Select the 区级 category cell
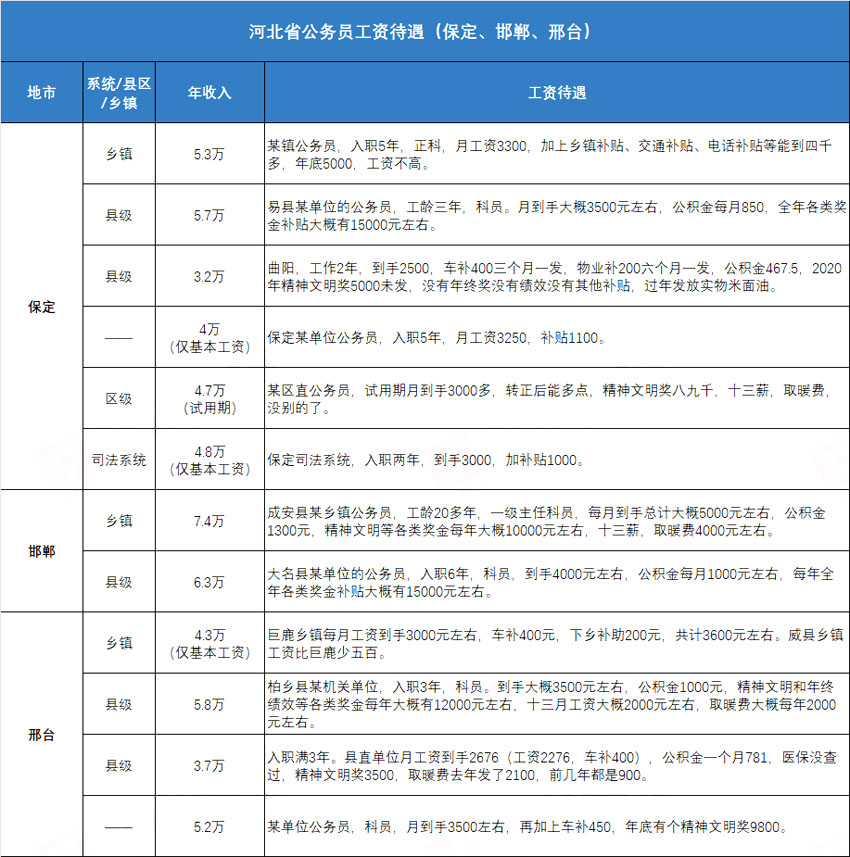The image size is (850, 857). (x=119, y=398)
